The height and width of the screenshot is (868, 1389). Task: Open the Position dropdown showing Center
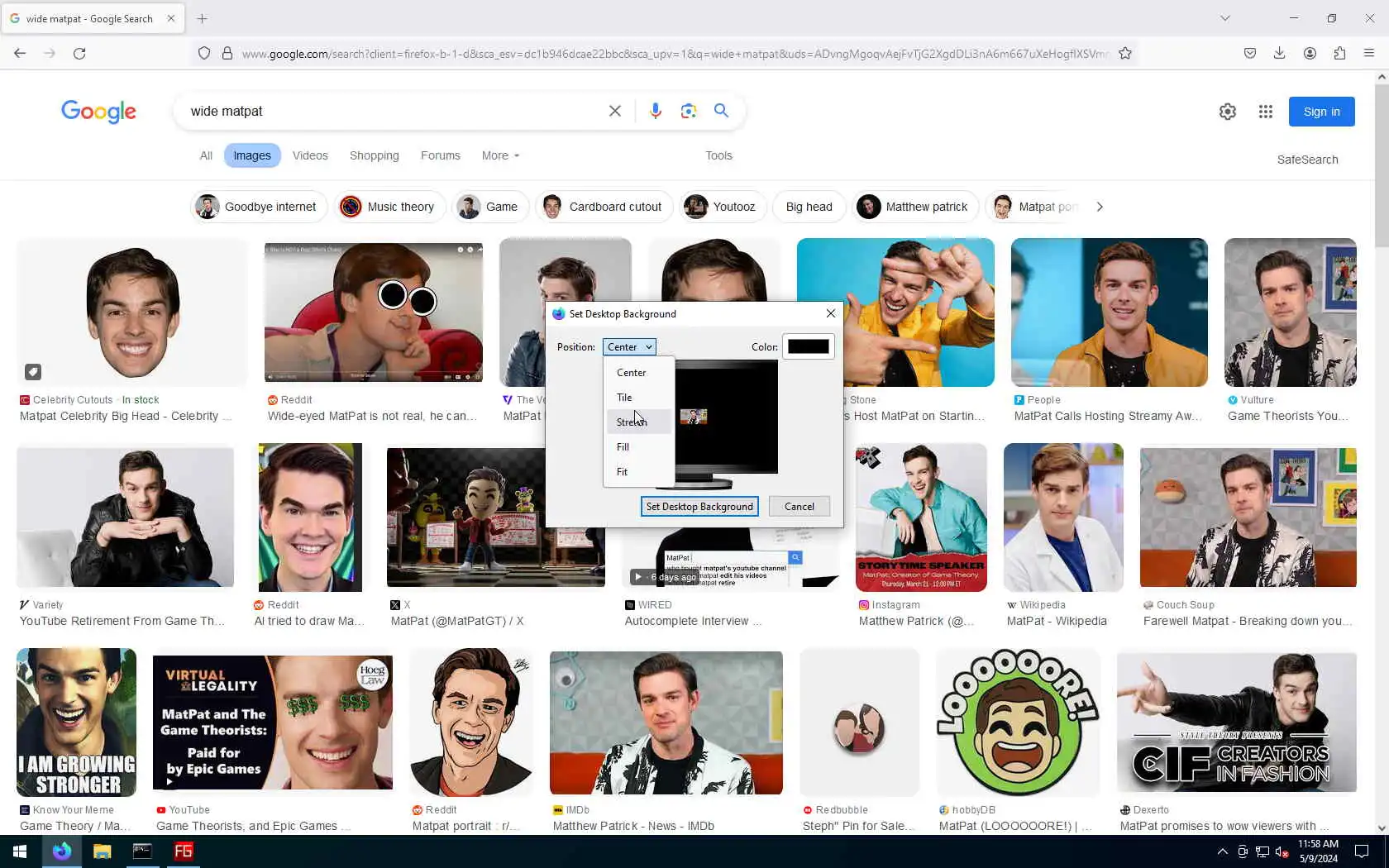pyautogui.click(x=629, y=347)
